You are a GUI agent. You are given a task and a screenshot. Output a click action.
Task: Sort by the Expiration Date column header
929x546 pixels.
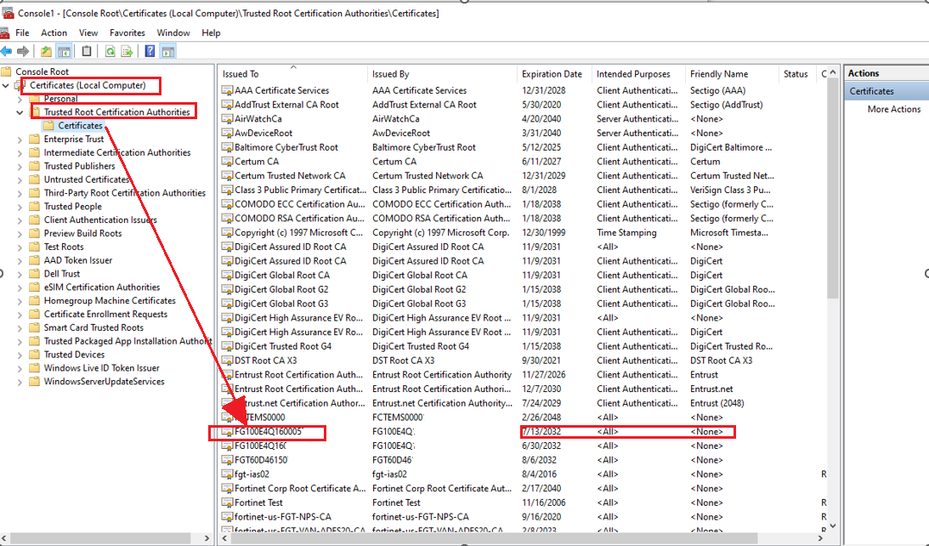click(x=551, y=74)
